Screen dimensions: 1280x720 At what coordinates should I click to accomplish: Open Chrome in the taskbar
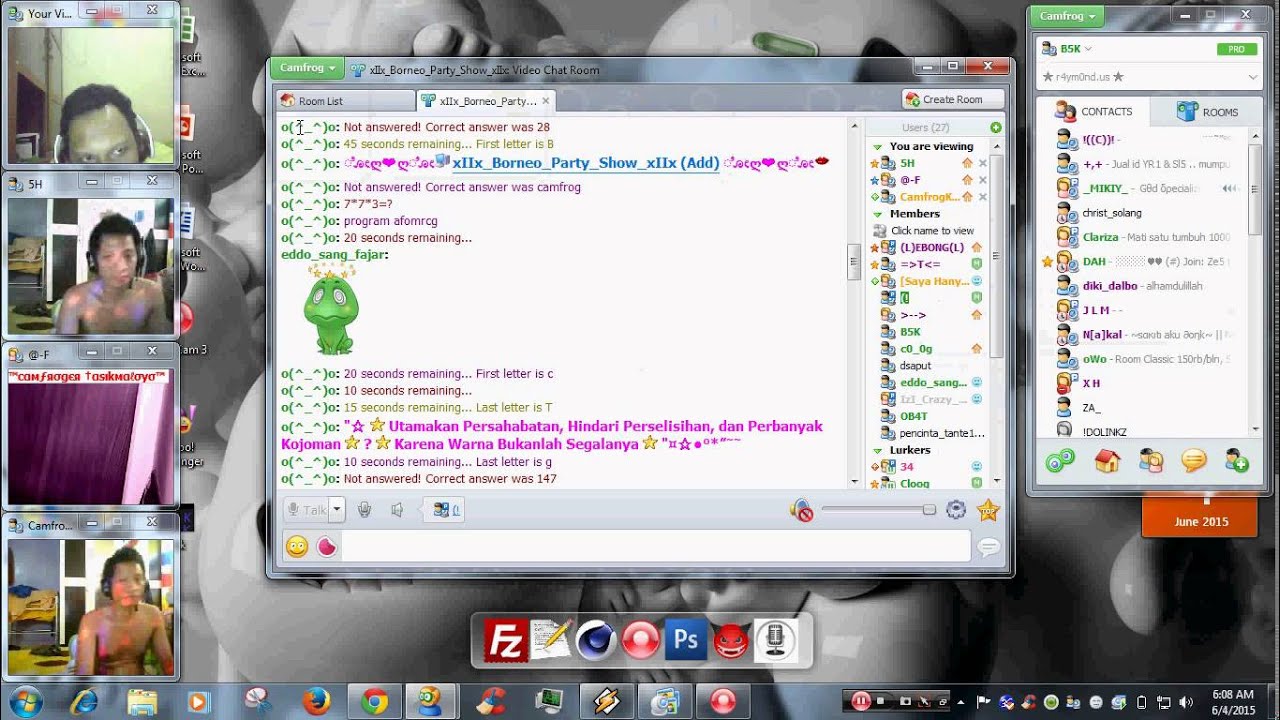coord(375,702)
